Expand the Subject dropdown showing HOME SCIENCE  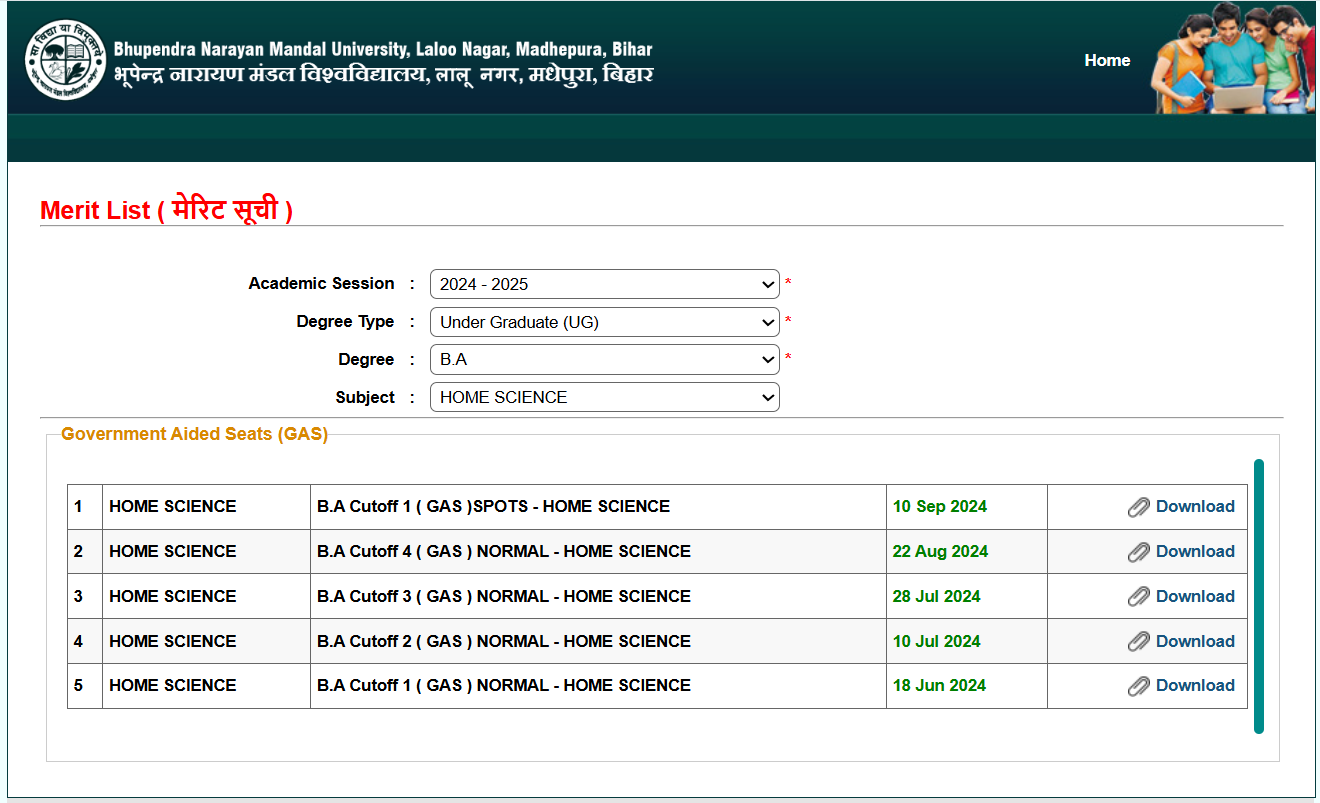tap(605, 397)
